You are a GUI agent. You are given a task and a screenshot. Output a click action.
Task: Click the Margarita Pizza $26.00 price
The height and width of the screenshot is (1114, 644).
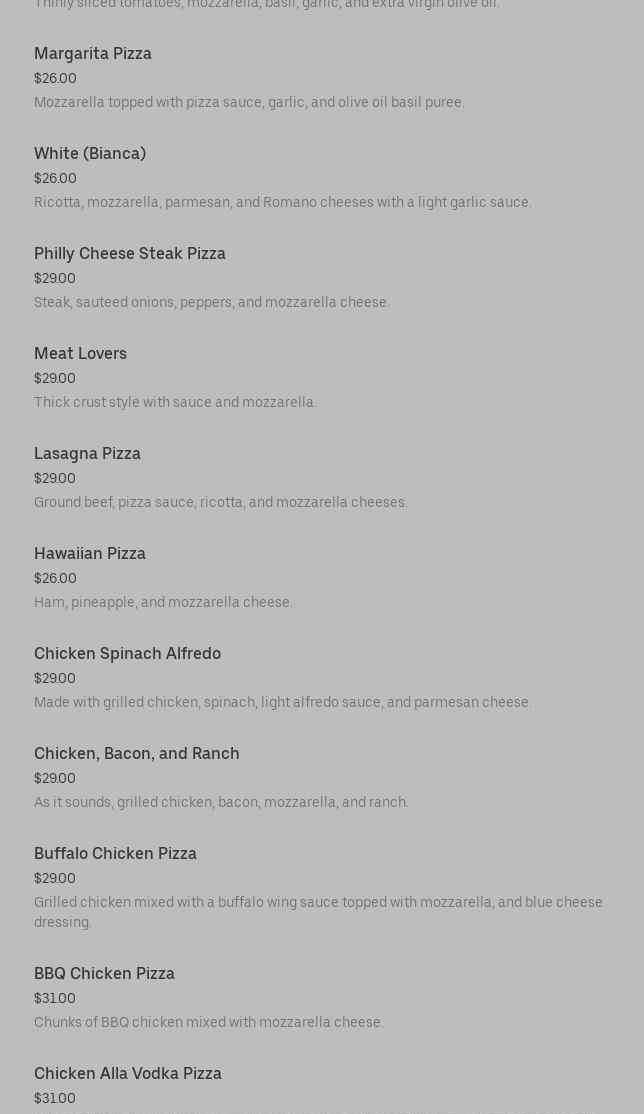pyautogui.click(x=55, y=79)
